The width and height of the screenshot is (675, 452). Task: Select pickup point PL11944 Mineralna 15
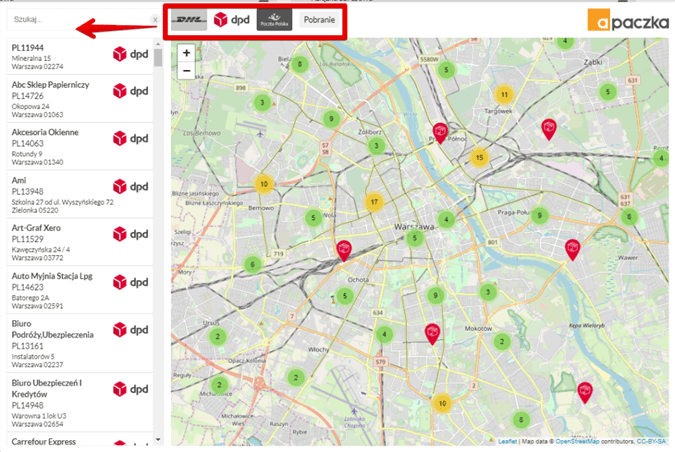(x=80, y=56)
